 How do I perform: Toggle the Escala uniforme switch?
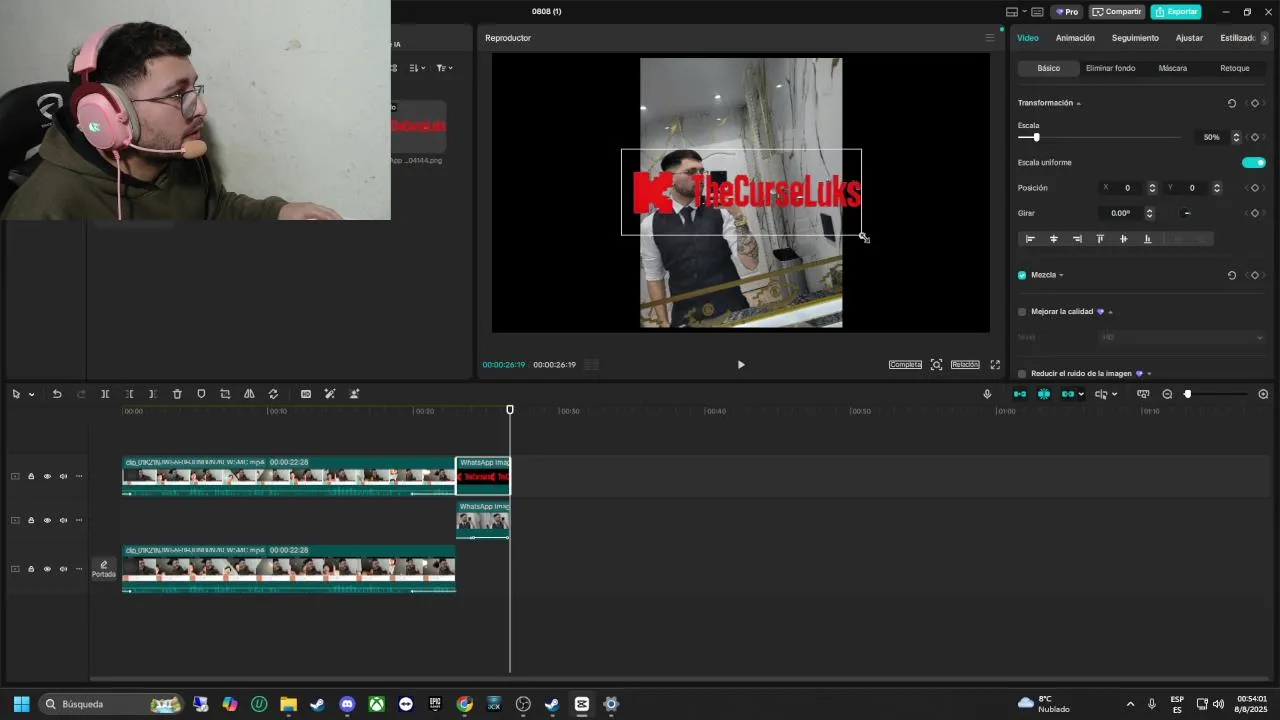pos(1254,162)
